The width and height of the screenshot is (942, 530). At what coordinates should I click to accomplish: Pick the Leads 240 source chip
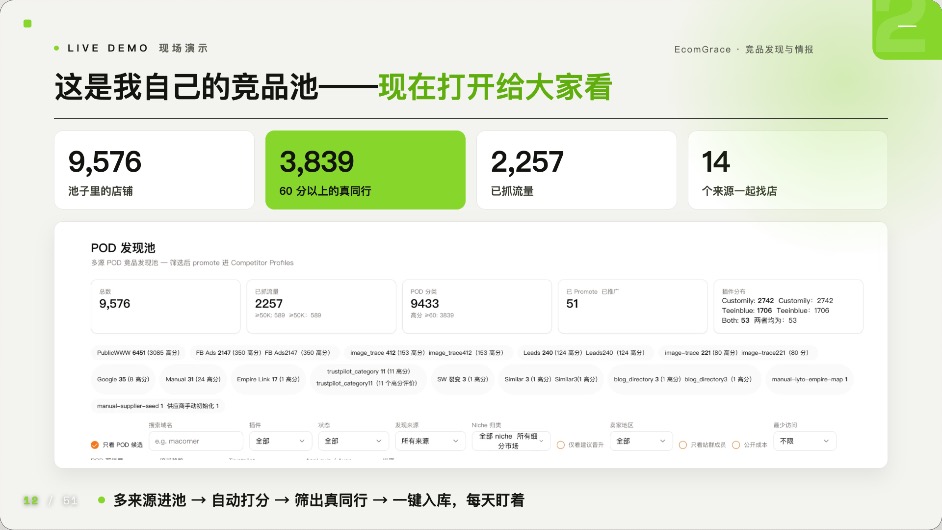[x=584, y=353]
